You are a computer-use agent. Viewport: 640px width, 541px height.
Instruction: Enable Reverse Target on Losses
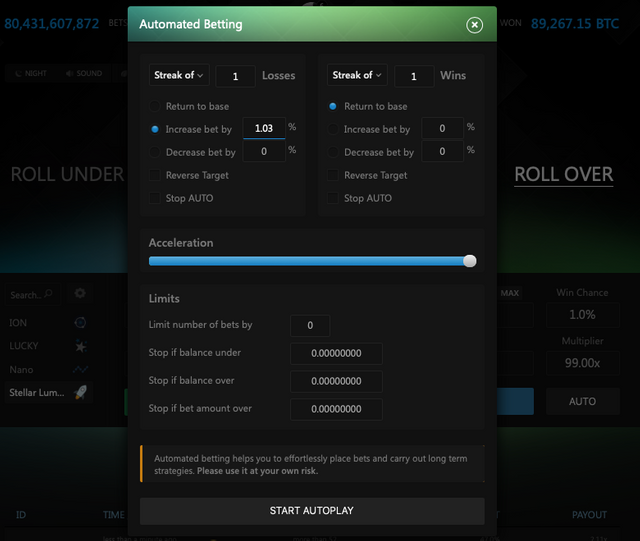(x=155, y=175)
